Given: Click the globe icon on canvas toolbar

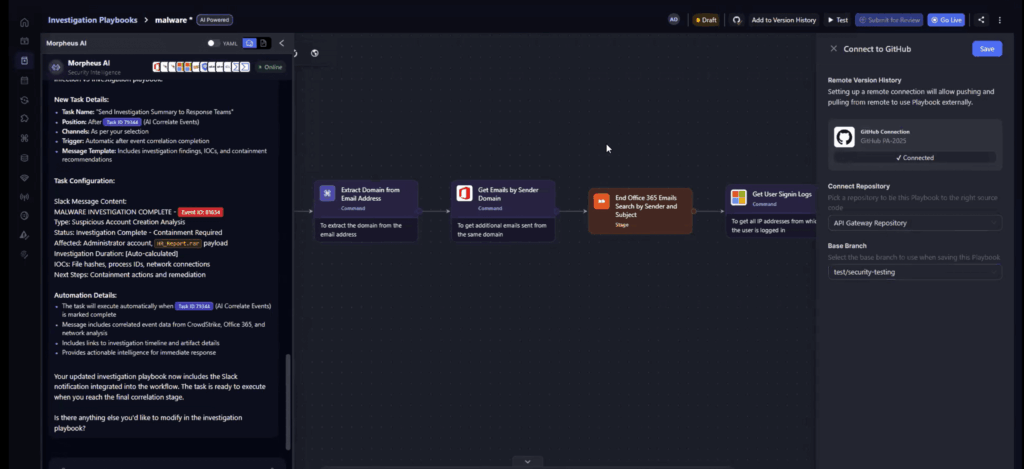Looking at the screenshot, I should (315, 53).
